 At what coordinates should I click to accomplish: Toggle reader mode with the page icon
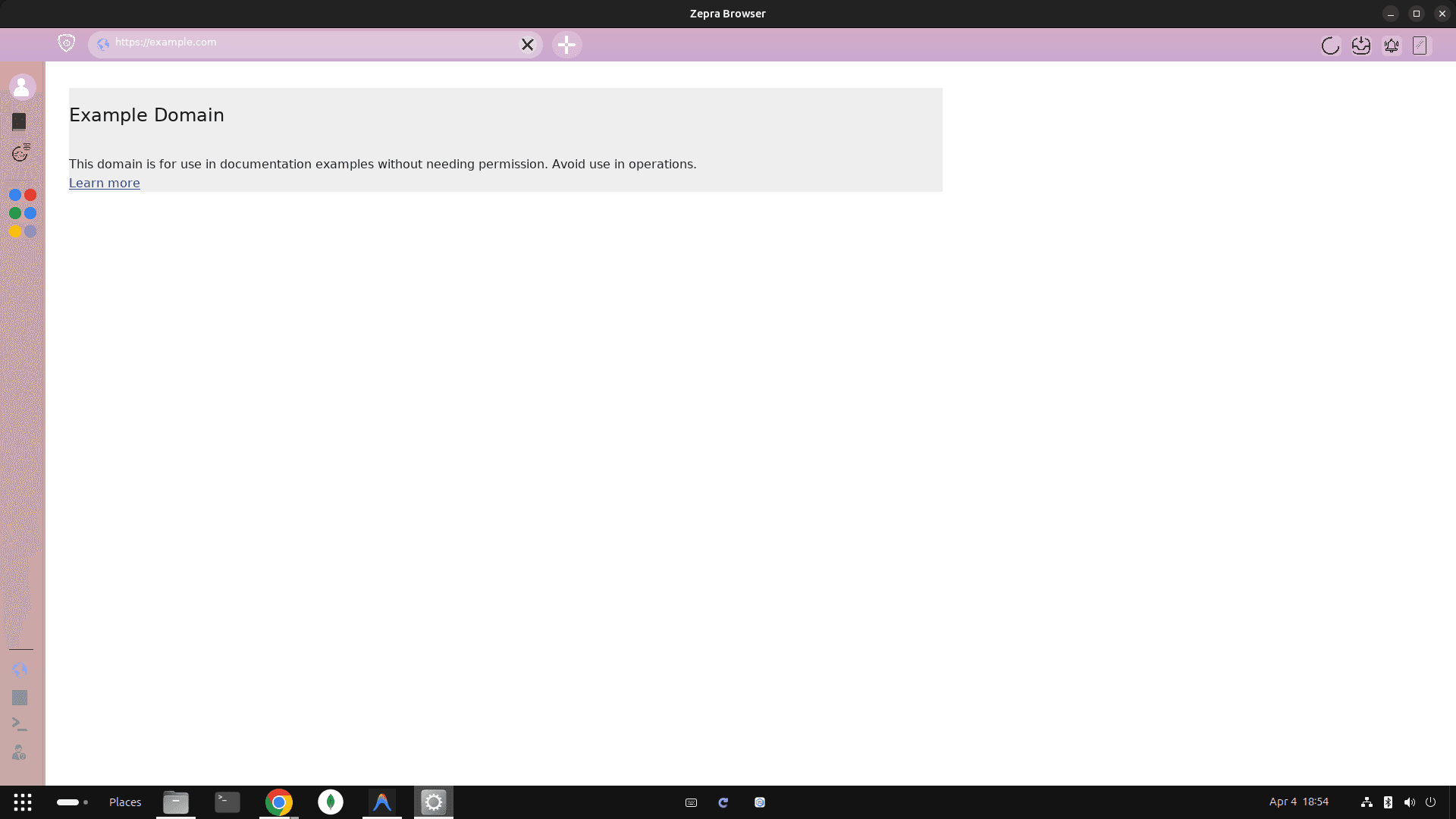[x=1420, y=45]
